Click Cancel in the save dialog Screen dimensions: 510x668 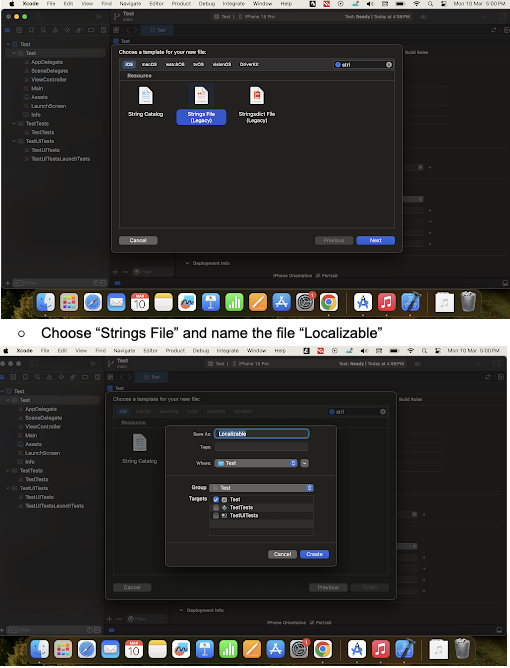click(282, 554)
